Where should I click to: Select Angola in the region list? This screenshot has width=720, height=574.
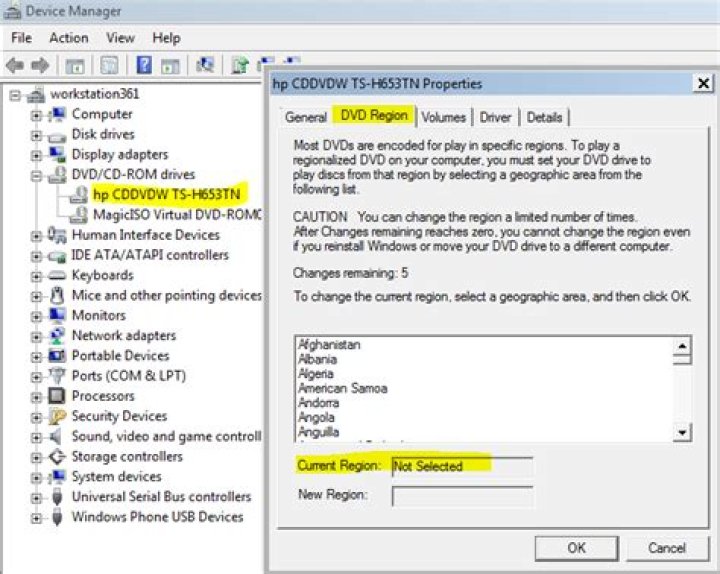316,417
